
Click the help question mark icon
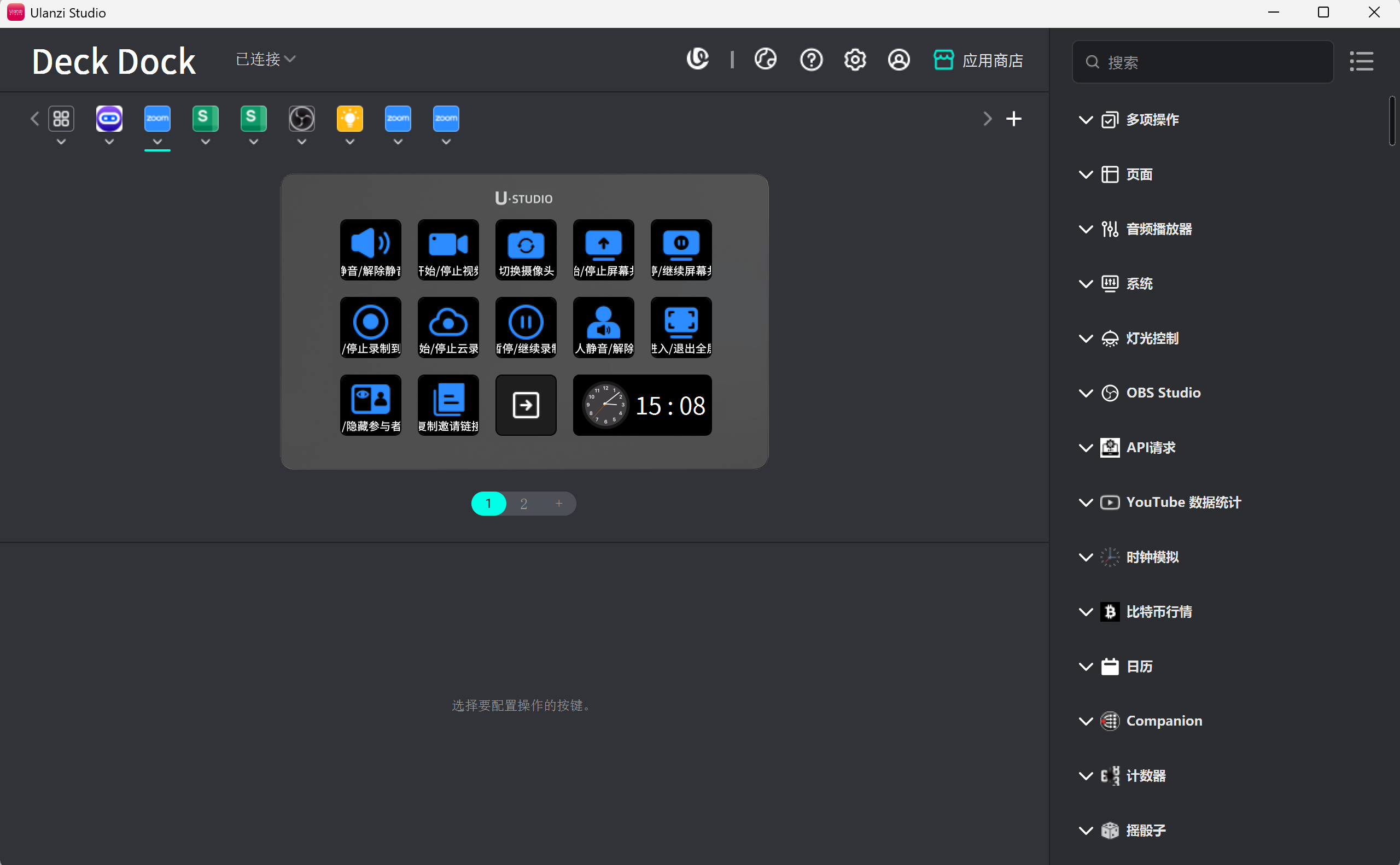click(x=810, y=60)
